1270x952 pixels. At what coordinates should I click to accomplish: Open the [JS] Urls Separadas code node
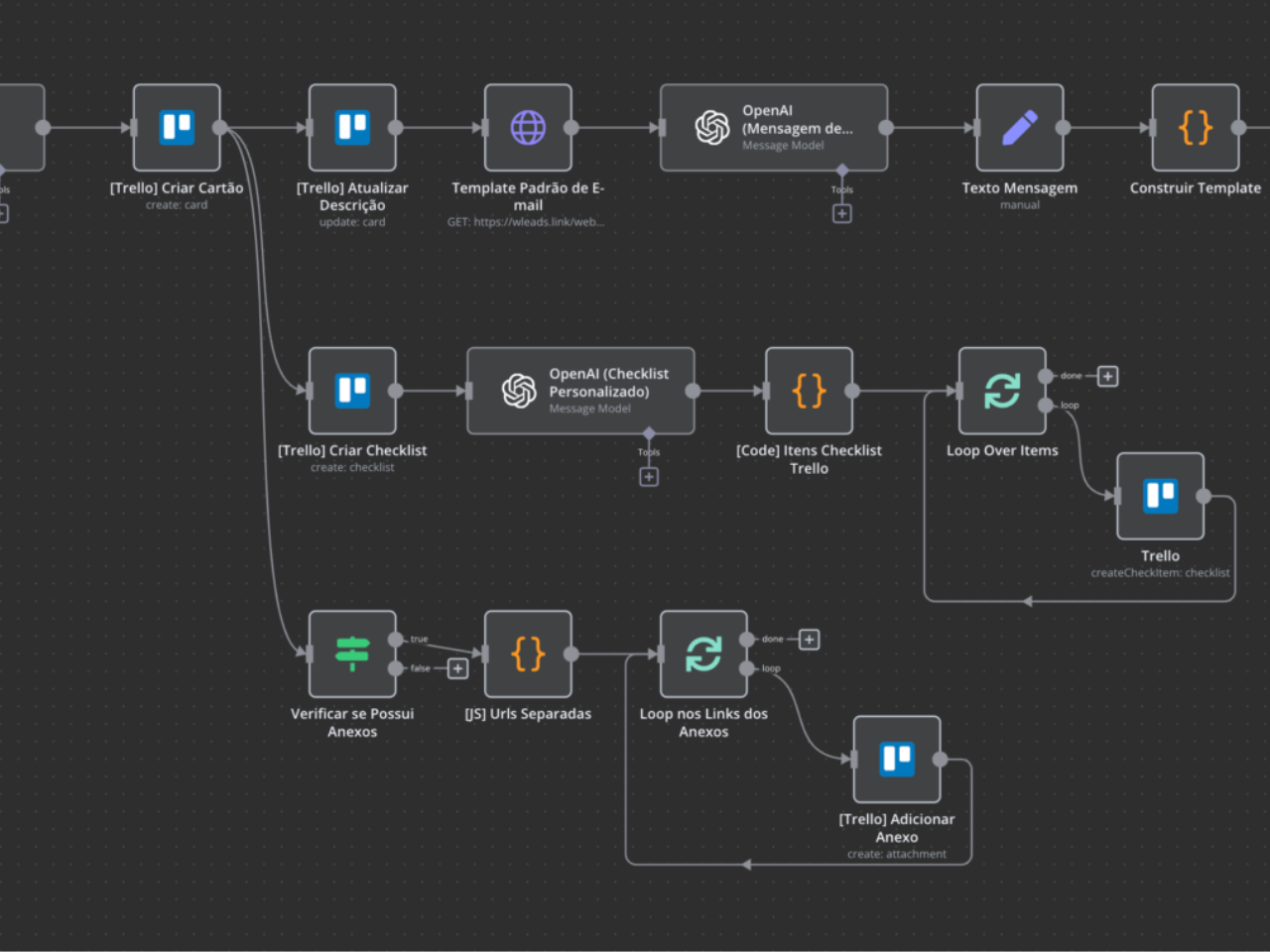click(528, 654)
